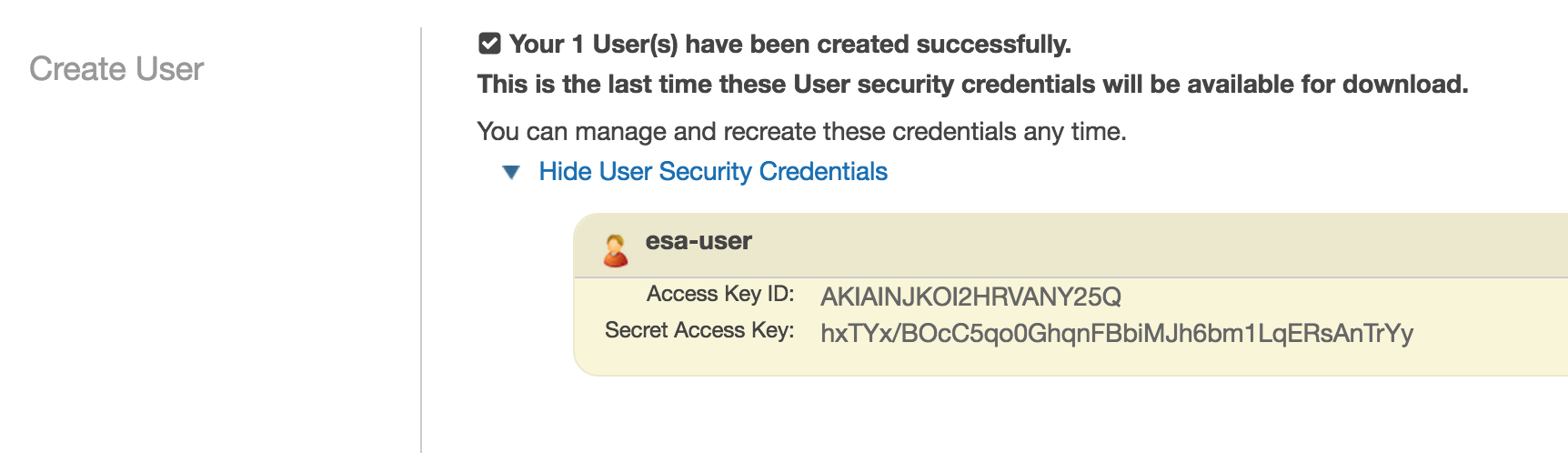Image resolution: width=1568 pixels, height=453 pixels.
Task: Click the Secret Access Key value string
Action: click(1117, 333)
